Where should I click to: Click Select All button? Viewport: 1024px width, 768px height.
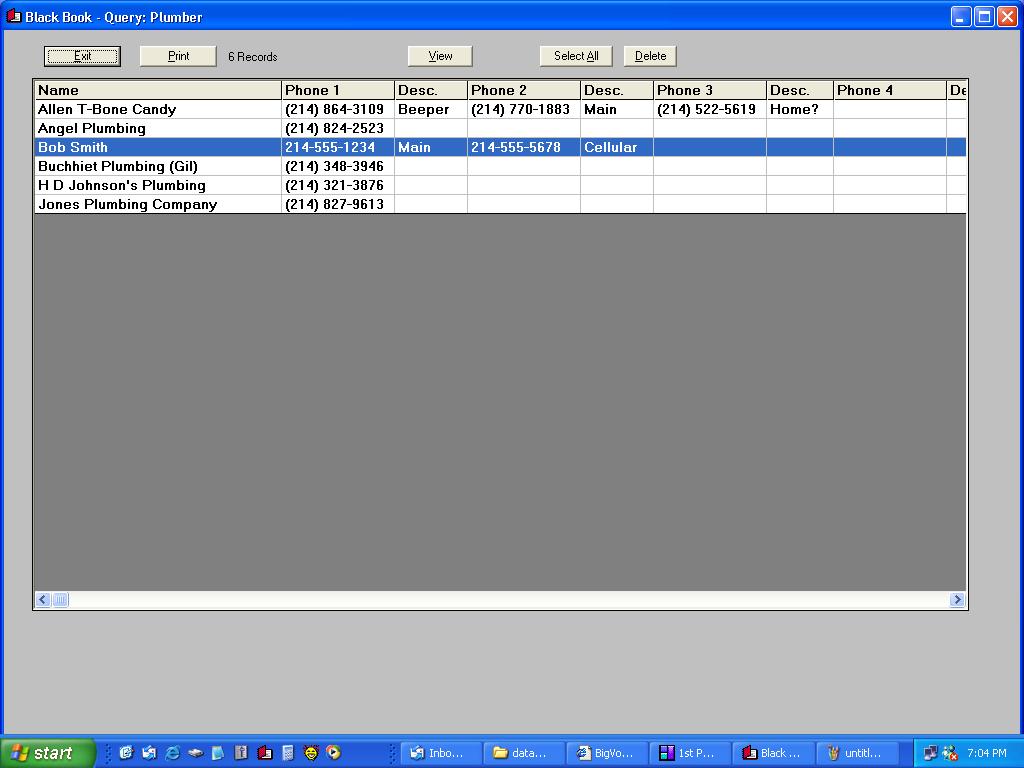pyautogui.click(x=576, y=56)
